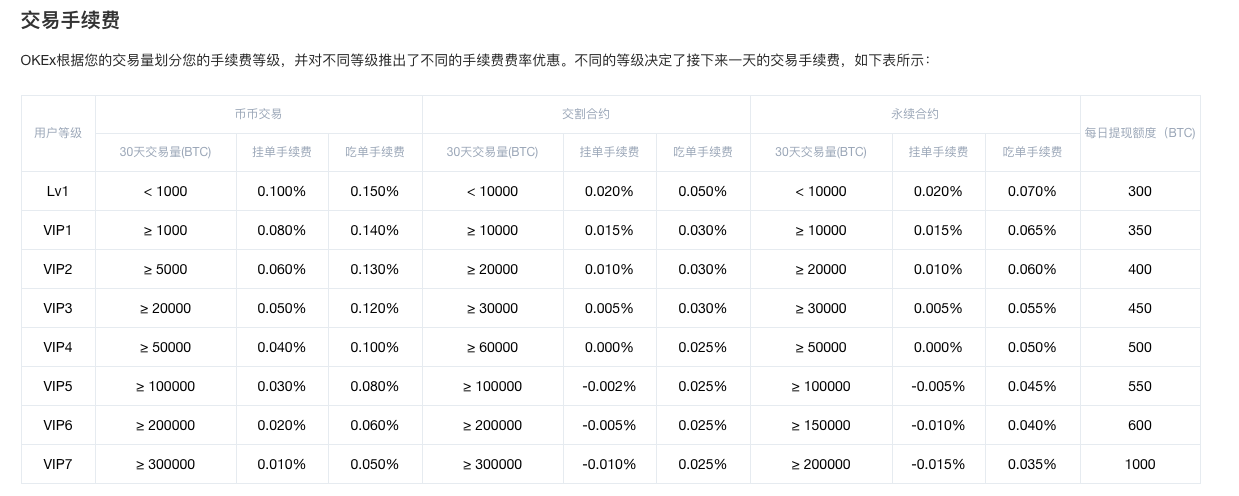
Task: Select the VIP2 user level cell
Action: (58, 269)
